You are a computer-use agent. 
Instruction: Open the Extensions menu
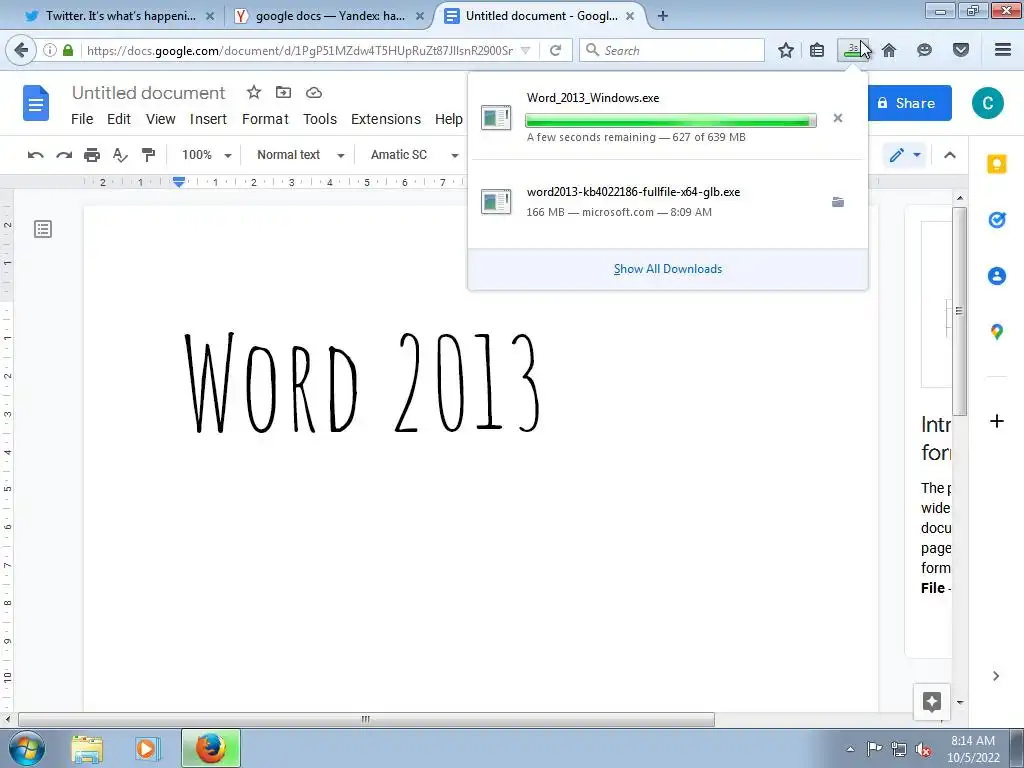pos(386,119)
